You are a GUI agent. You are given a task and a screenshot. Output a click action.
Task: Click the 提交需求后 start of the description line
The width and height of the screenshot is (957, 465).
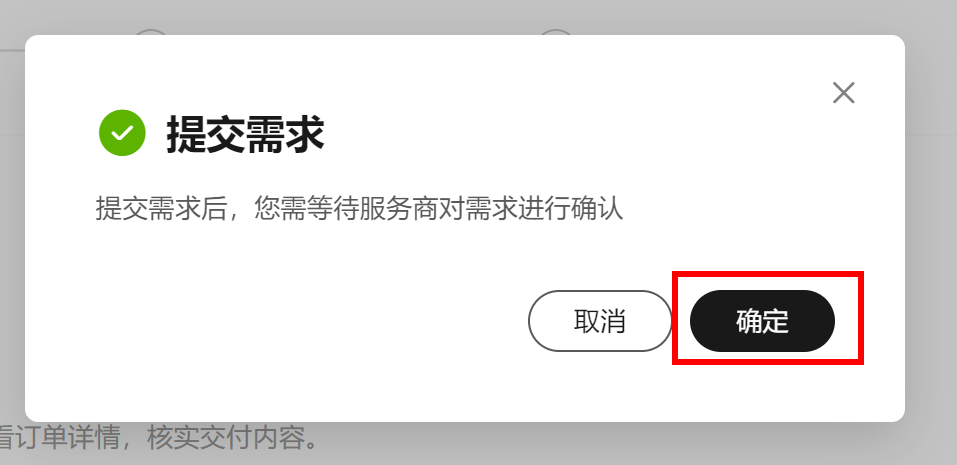point(161,208)
